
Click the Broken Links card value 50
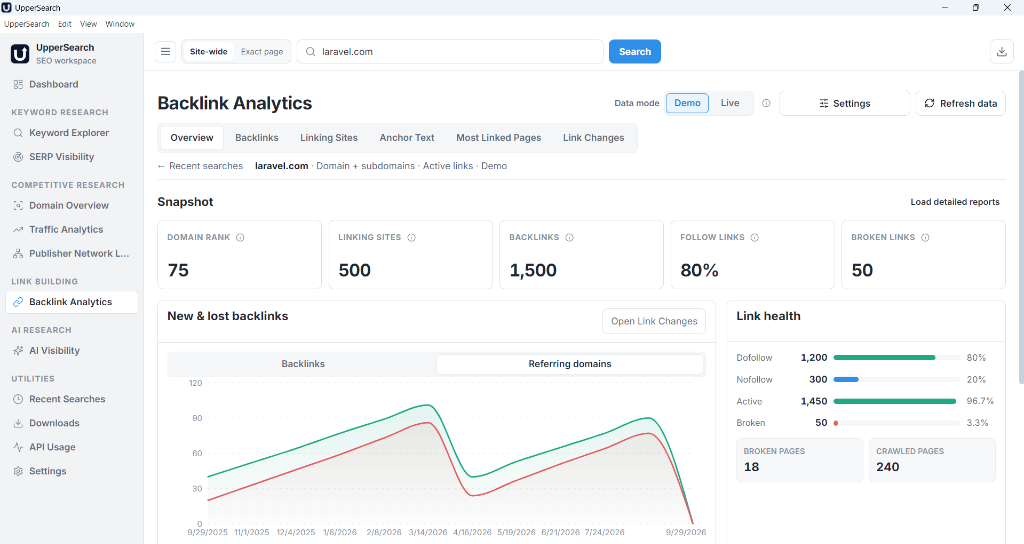[x=862, y=270]
